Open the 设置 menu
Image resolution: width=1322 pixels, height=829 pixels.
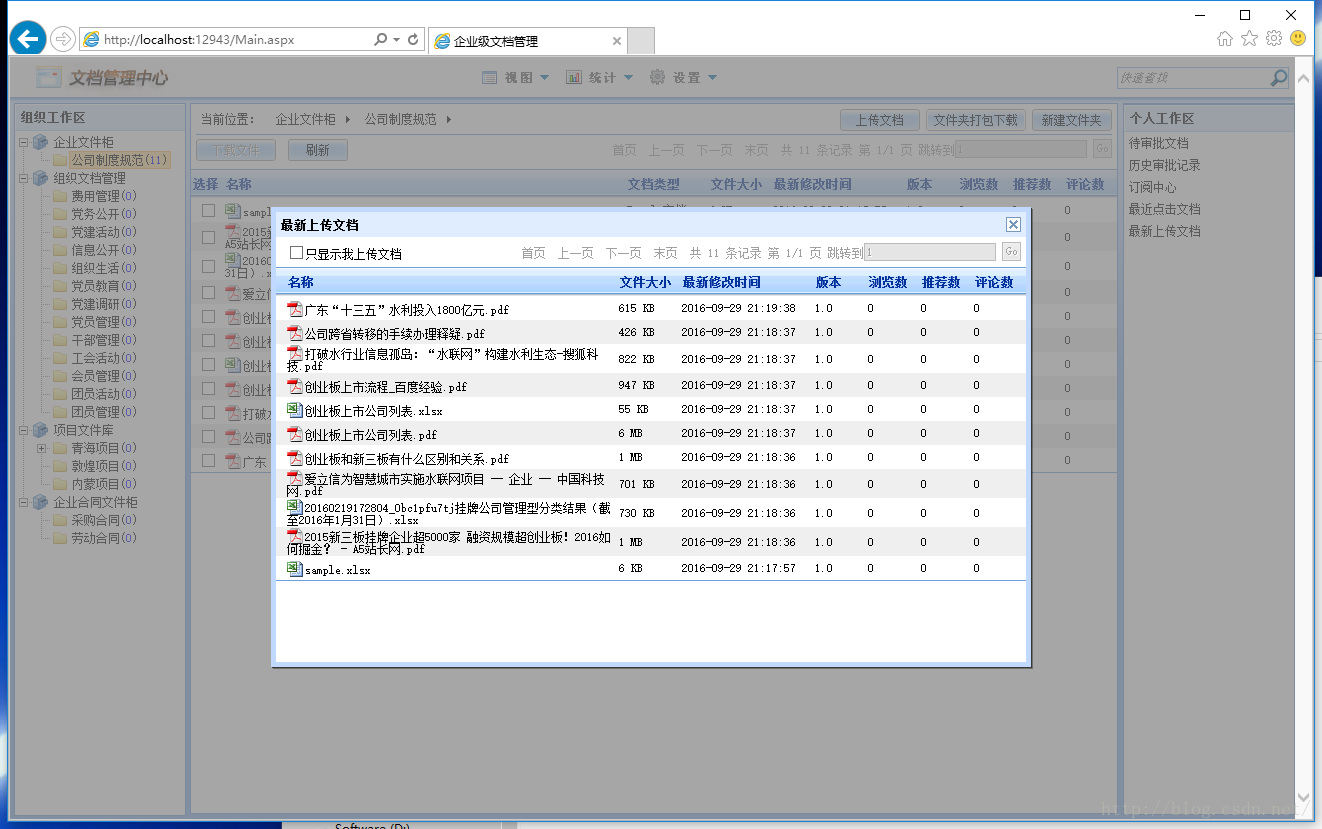coord(684,77)
